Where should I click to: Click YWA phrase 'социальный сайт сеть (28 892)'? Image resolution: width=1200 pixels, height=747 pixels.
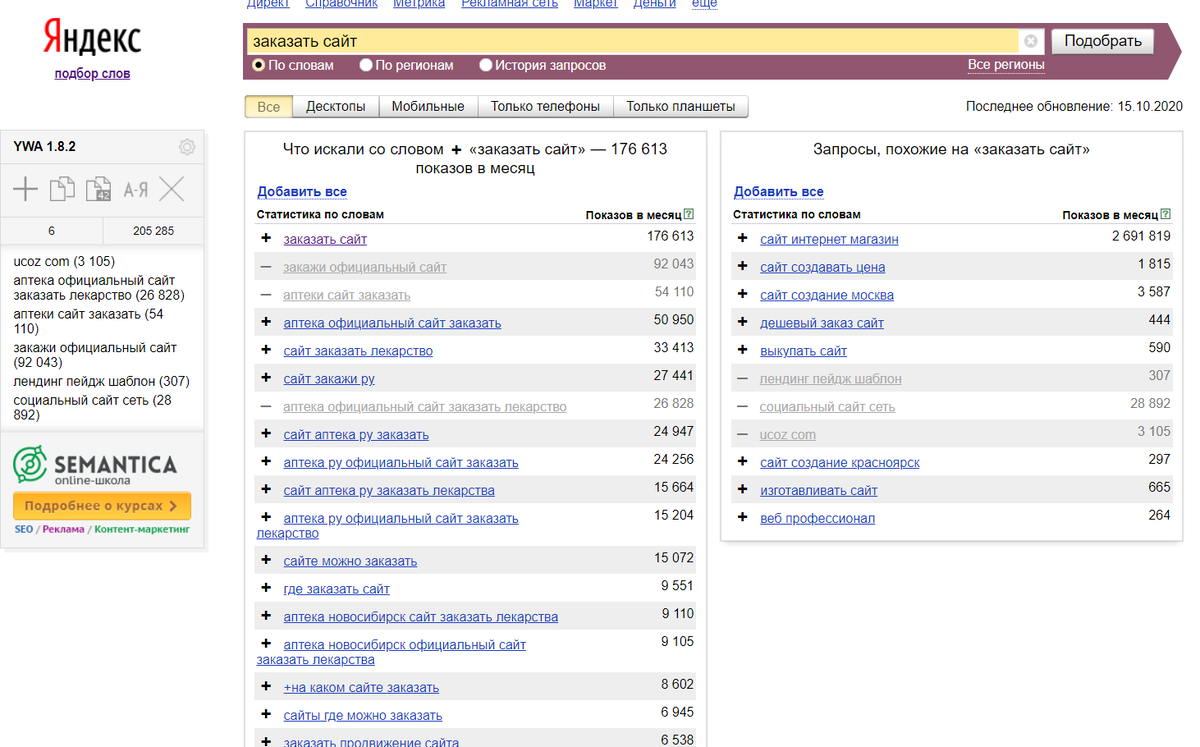tap(93, 407)
